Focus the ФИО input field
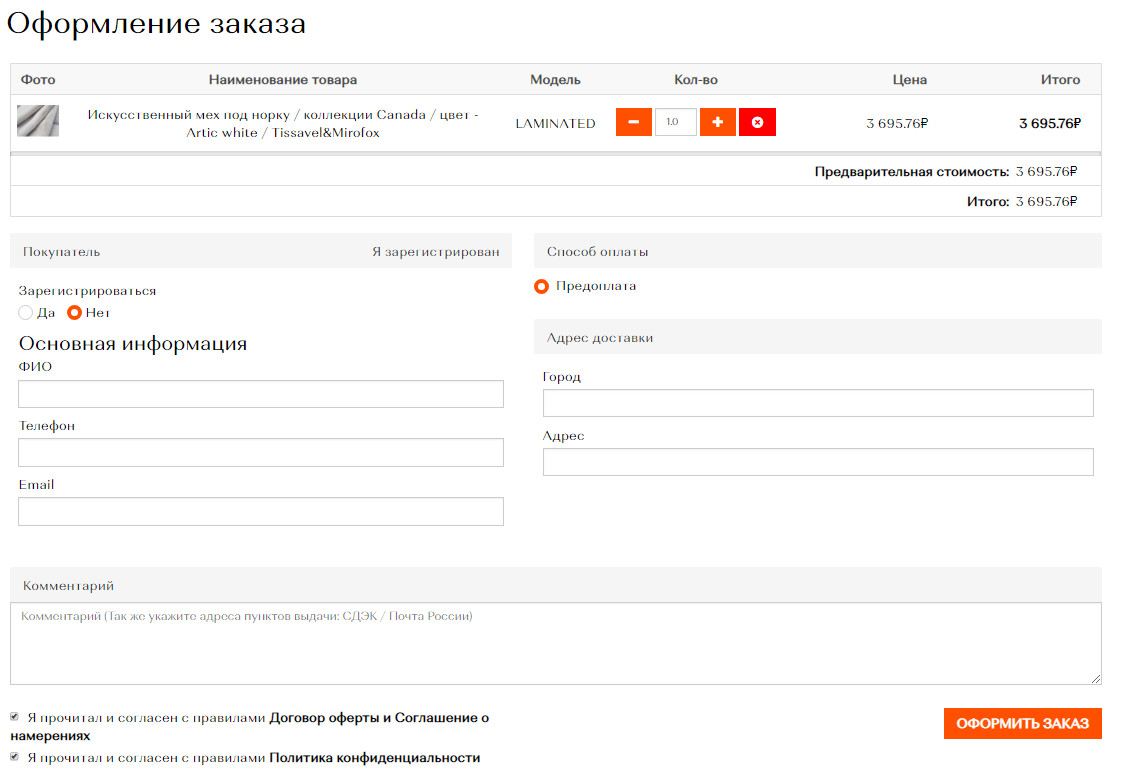The width and height of the screenshot is (1127, 778). [x=260, y=394]
